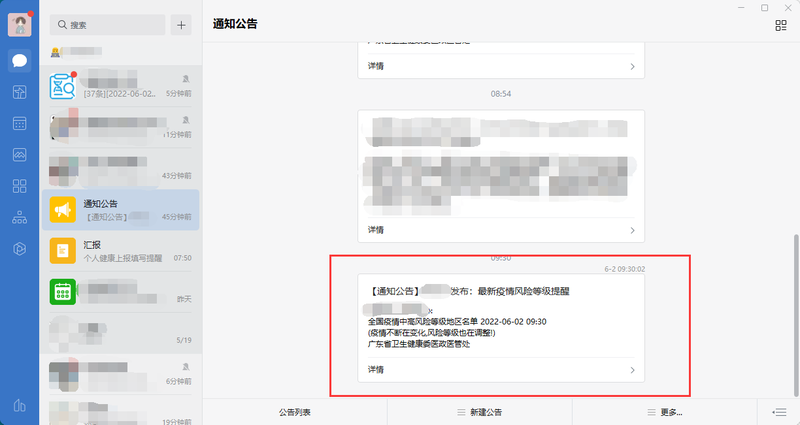The width and height of the screenshot is (800, 425).
Task: Open the organization chart contacts icon
Action: [x=19, y=218]
